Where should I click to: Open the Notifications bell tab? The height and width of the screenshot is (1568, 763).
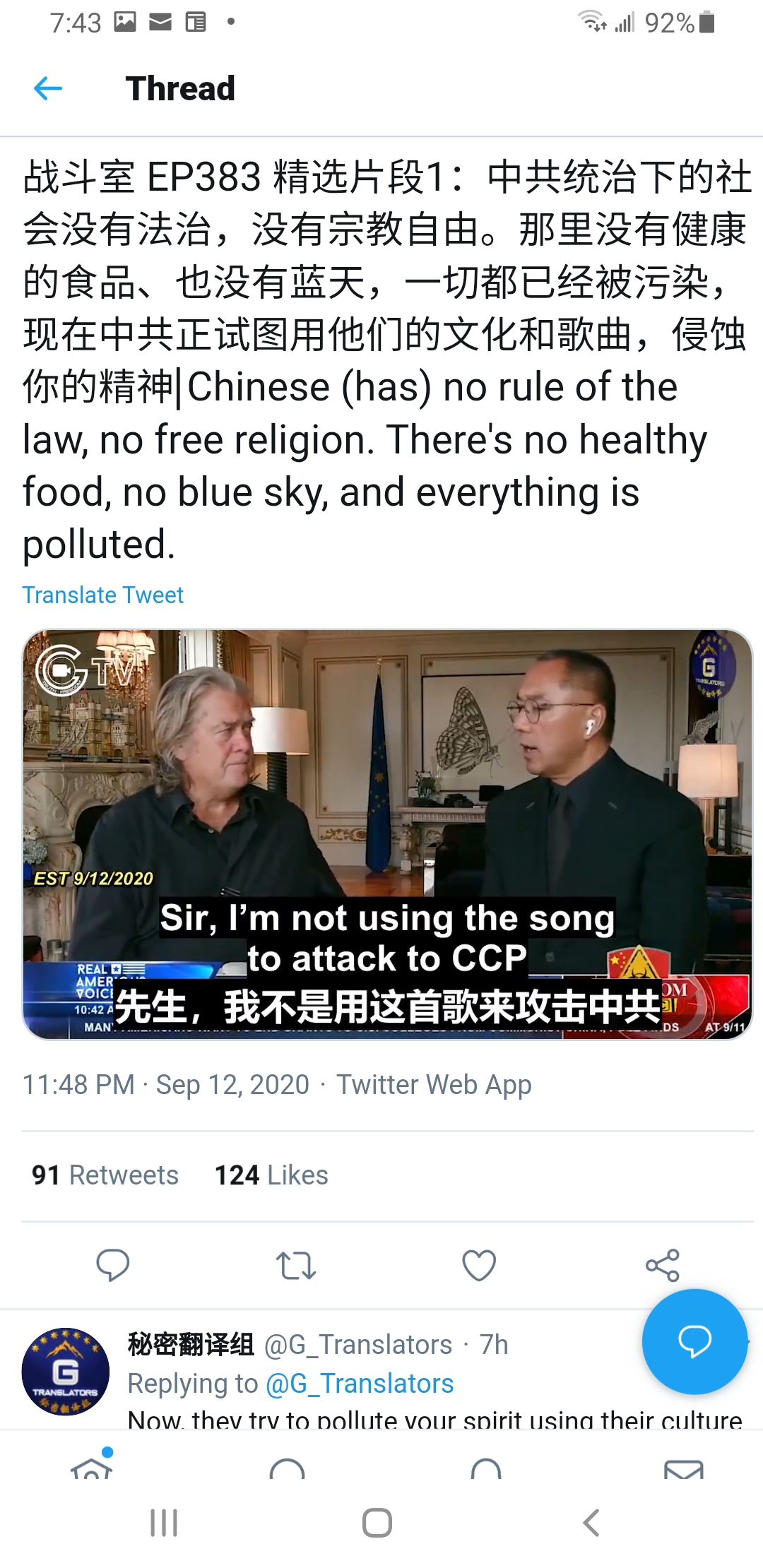486,1468
